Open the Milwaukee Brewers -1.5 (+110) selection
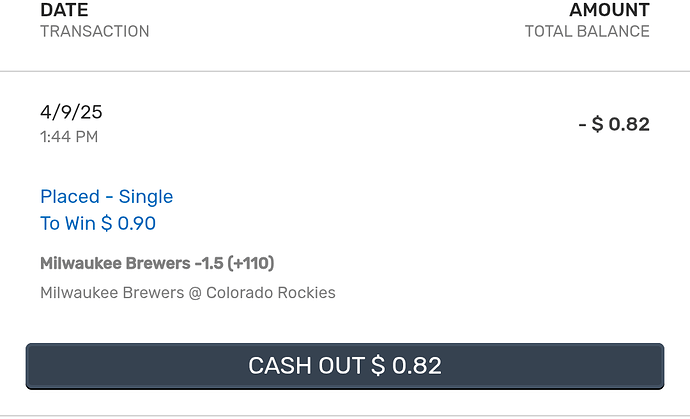This screenshot has width=690, height=419. (x=157, y=264)
